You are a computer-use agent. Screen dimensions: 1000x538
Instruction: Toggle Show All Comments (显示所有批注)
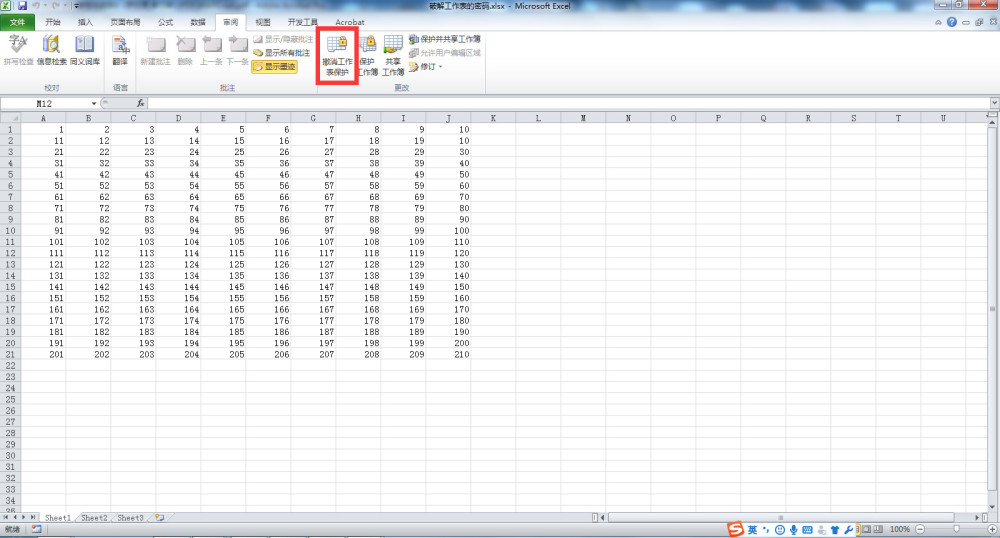(281, 52)
